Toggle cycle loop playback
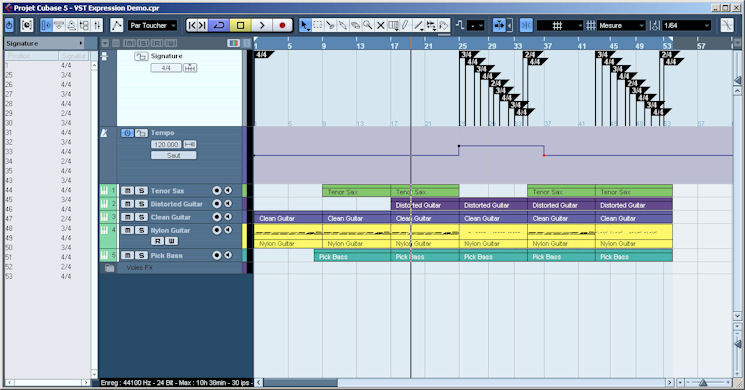Screen dimensions: 745x390 click(x=219, y=25)
